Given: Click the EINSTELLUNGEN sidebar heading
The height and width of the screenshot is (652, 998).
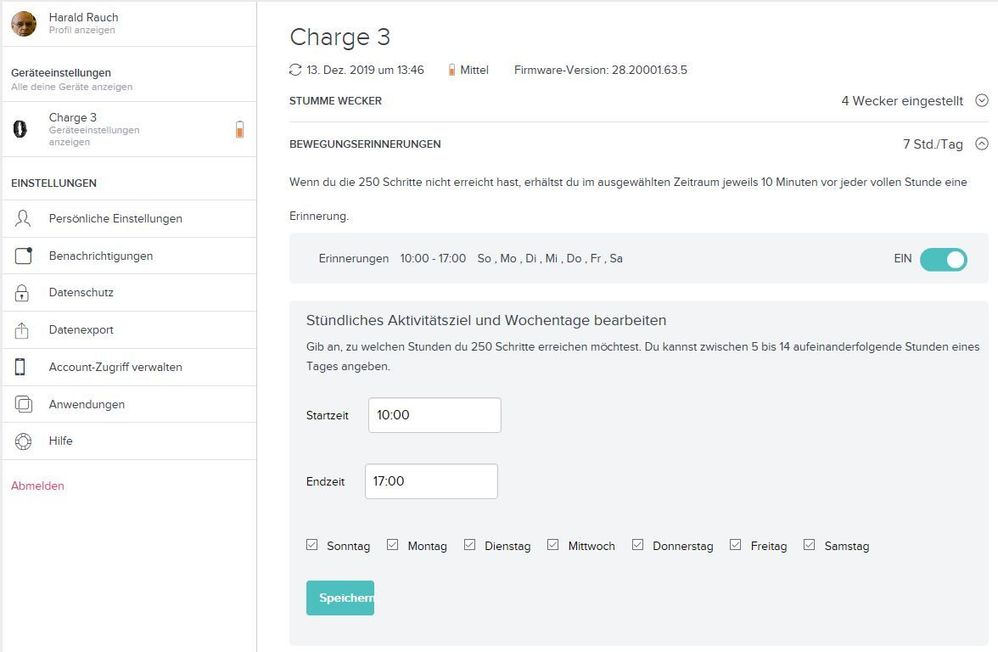Looking at the screenshot, I should tap(54, 183).
